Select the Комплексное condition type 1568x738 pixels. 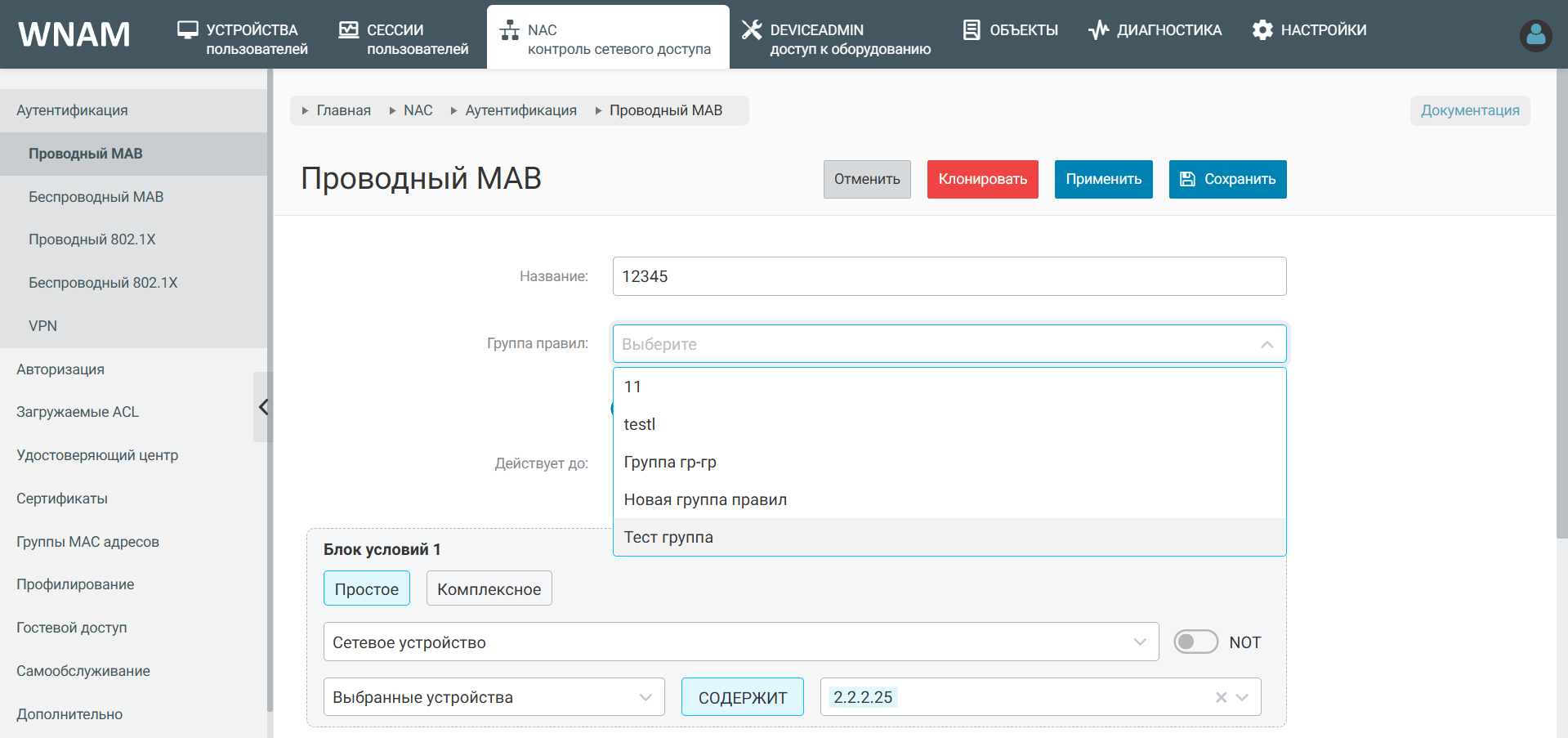489,588
